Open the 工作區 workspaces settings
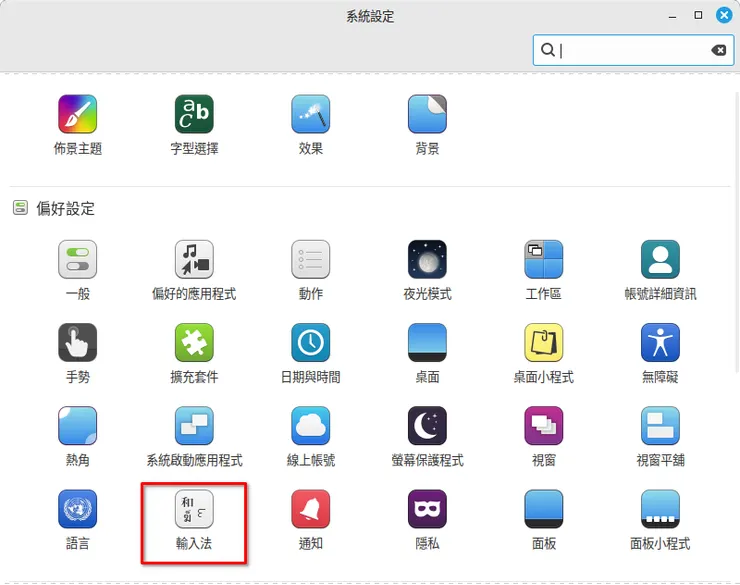The height and width of the screenshot is (585, 740). click(x=544, y=270)
